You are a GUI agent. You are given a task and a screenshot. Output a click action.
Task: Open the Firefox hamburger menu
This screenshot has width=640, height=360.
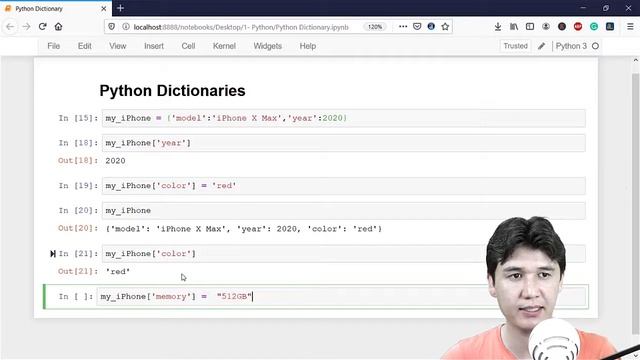click(630, 27)
